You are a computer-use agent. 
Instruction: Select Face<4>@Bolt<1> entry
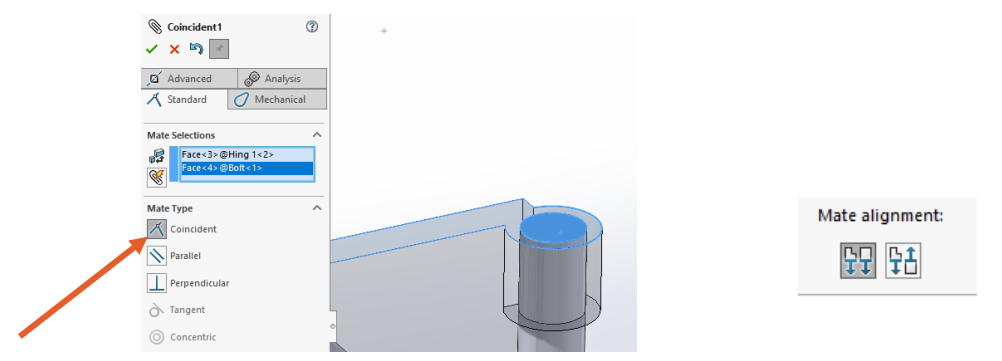click(247, 168)
